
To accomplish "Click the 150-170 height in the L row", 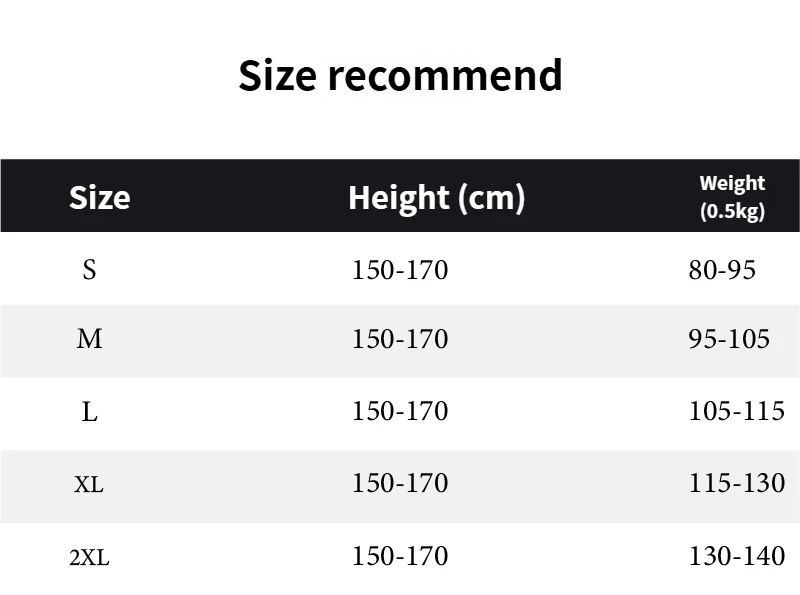I will (x=400, y=412).
